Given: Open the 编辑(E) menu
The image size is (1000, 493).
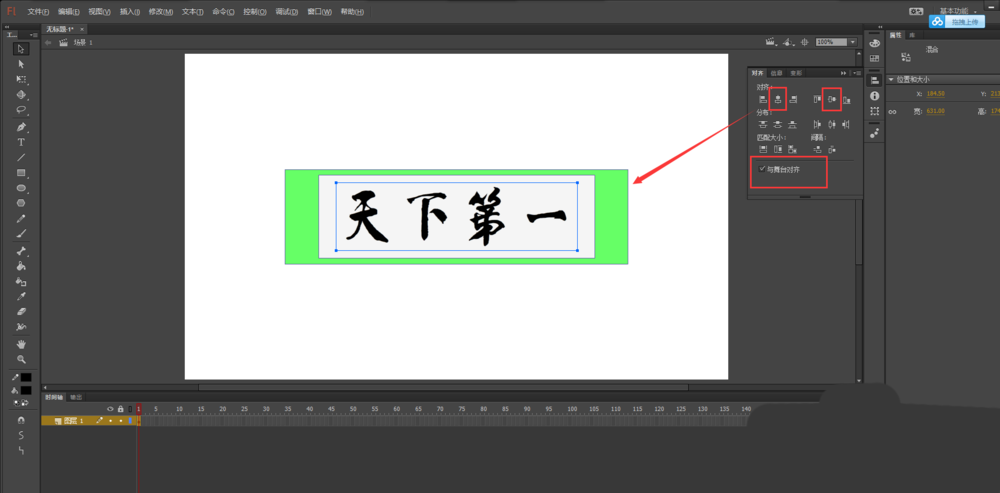Looking at the screenshot, I should (x=69, y=12).
